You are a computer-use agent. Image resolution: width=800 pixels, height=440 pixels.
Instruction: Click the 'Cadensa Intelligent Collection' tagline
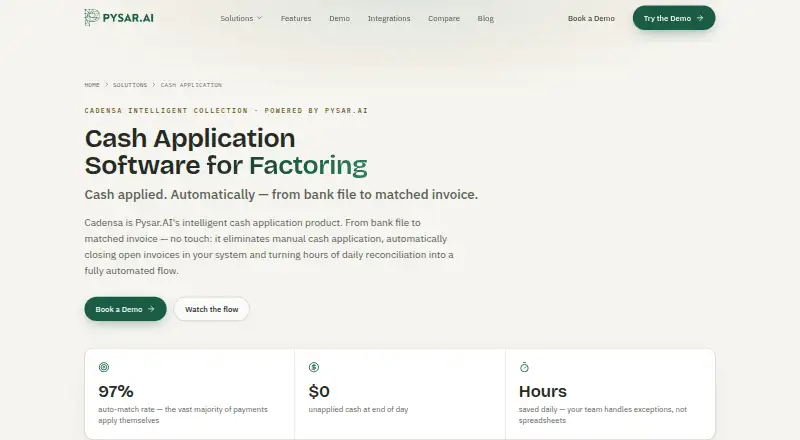[x=226, y=110]
